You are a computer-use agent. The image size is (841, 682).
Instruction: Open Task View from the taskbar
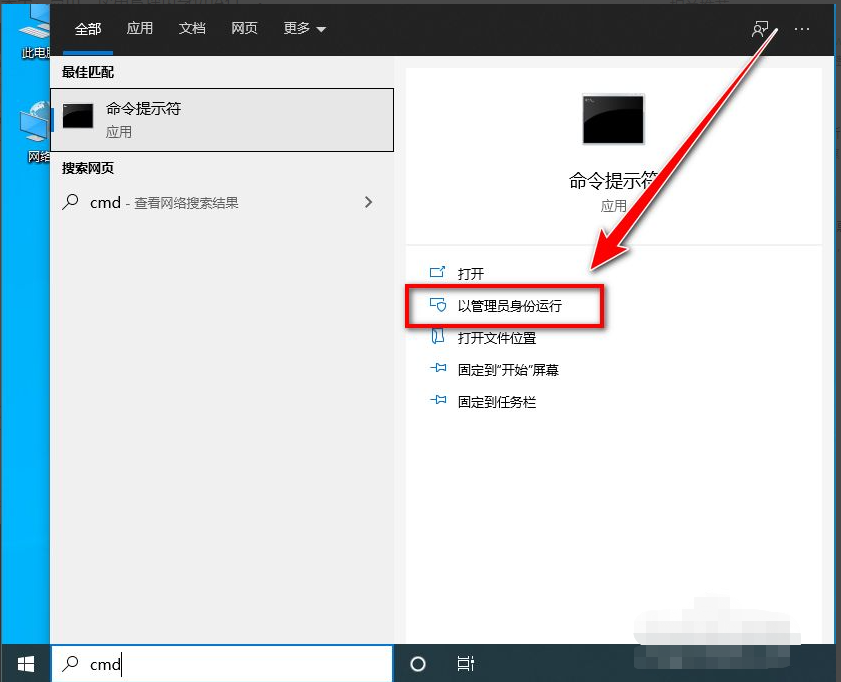(x=466, y=663)
